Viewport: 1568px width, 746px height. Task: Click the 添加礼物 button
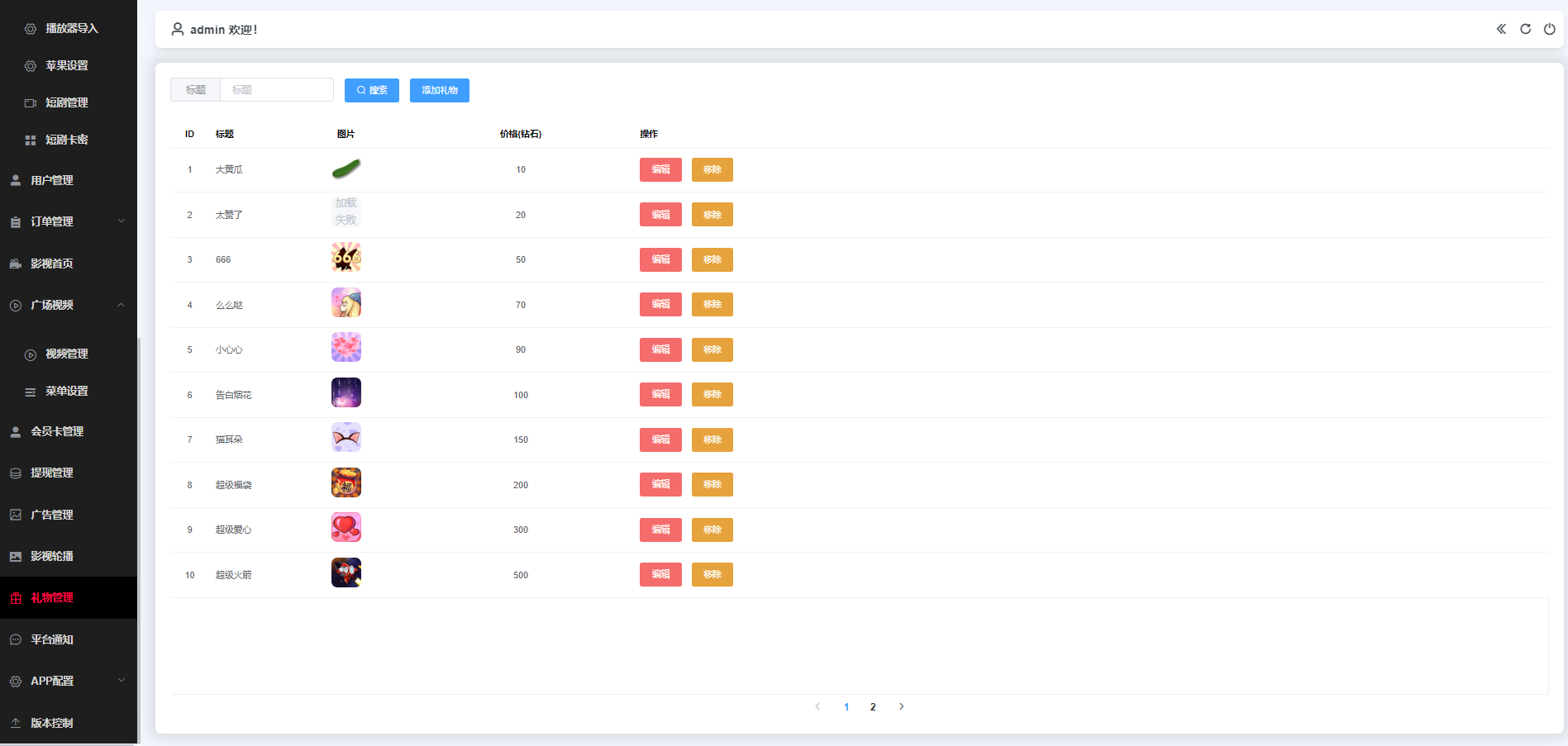point(440,90)
